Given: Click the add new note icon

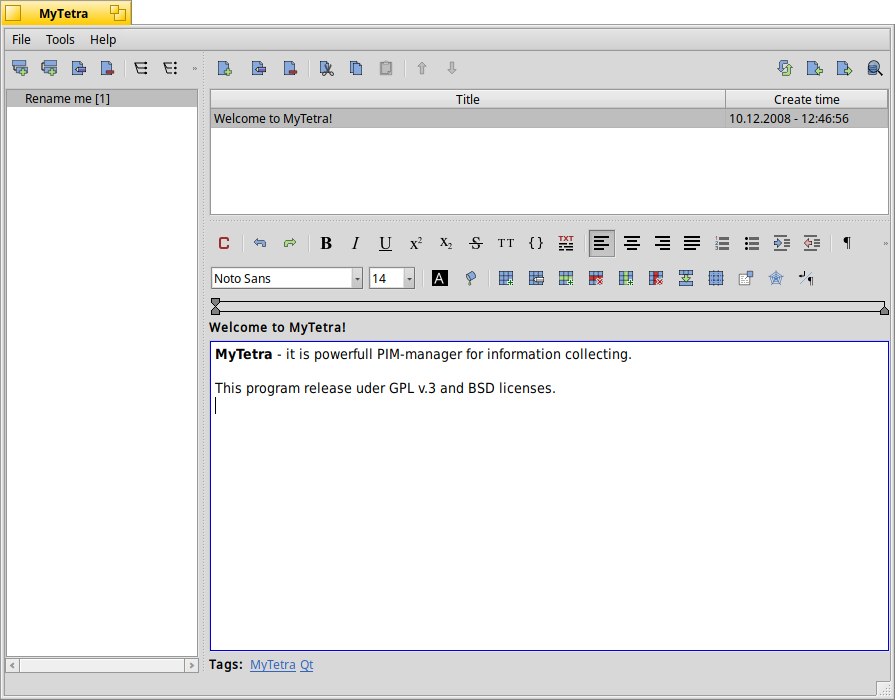Looking at the screenshot, I should 225,69.
